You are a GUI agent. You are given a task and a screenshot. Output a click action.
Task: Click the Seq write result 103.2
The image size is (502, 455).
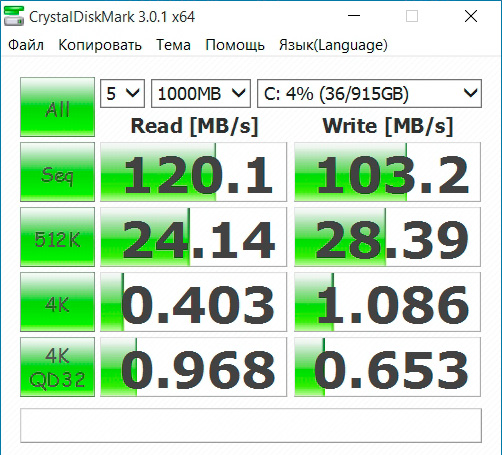[387, 172]
